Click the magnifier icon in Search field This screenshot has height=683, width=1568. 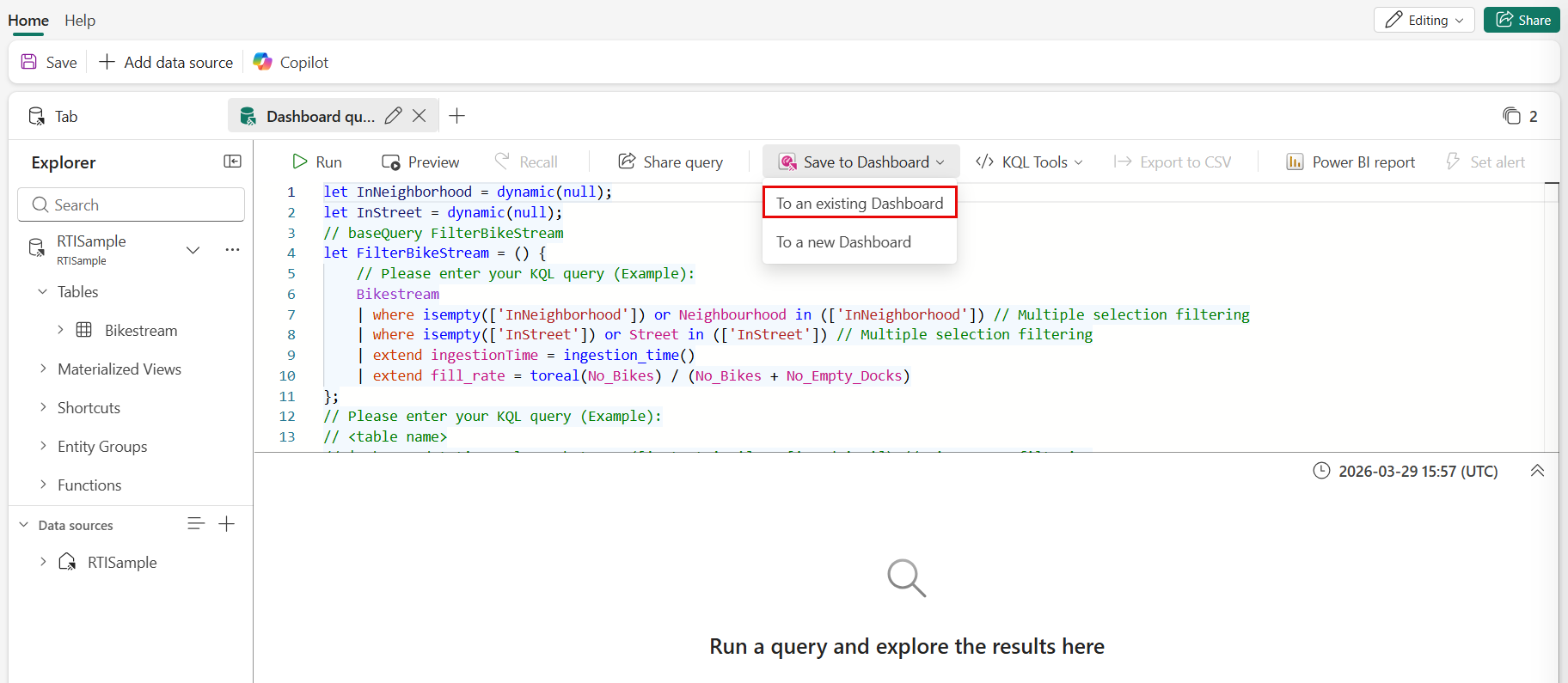[x=40, y=204]
